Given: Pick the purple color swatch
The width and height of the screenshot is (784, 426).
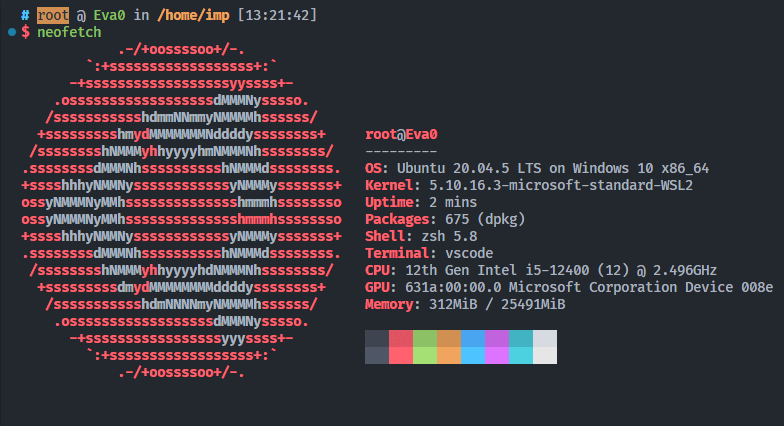Looking at the screenshot, I should tap(497, 346).
